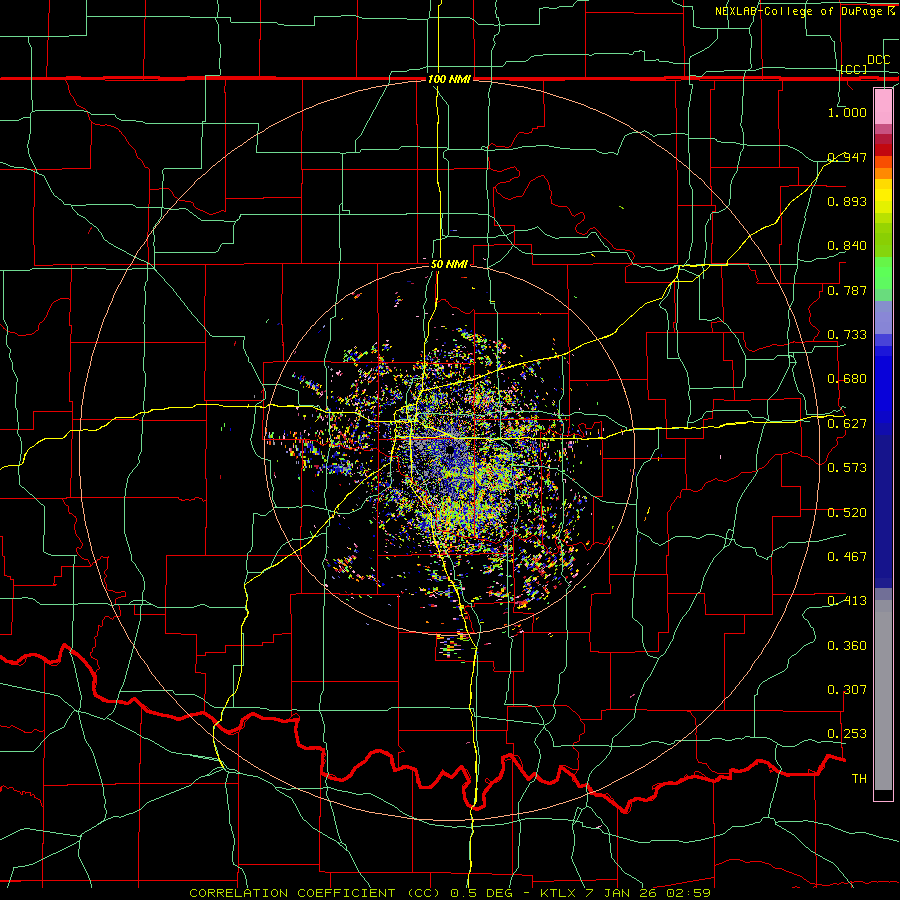Click the TH threshold label
The width and height of the screenshot is (900, 900).
[x=859, y=779]
